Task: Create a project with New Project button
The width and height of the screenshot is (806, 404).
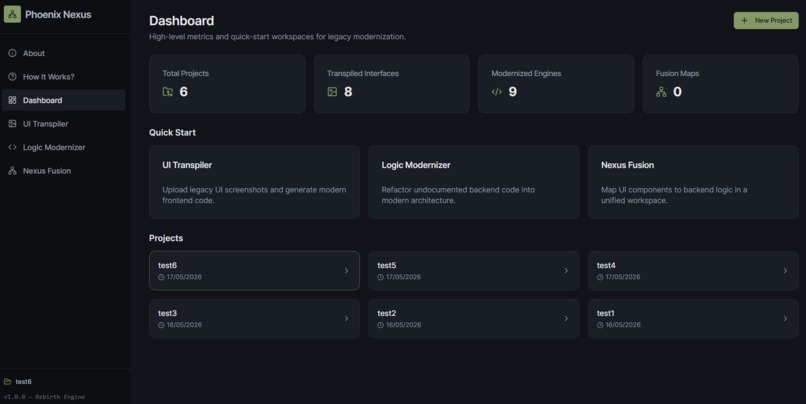Action: (766, 21)
